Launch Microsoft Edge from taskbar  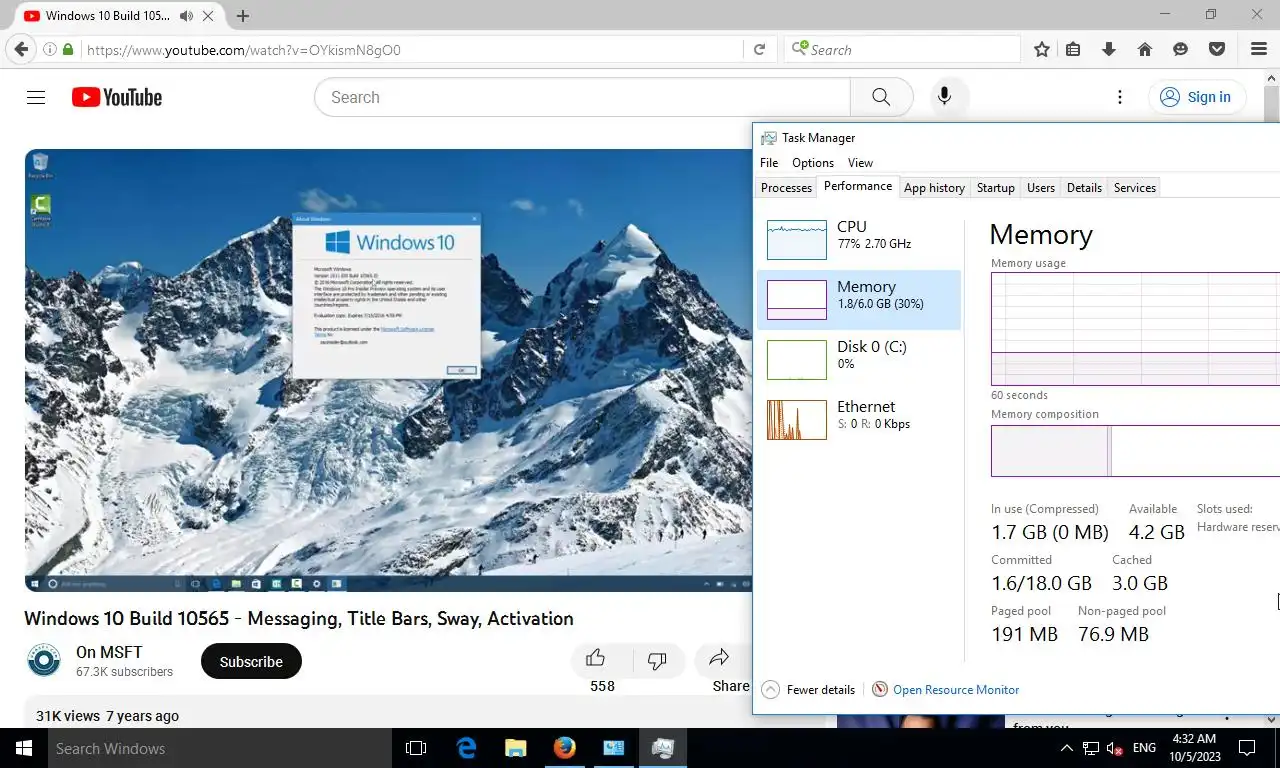pos(466,748)
